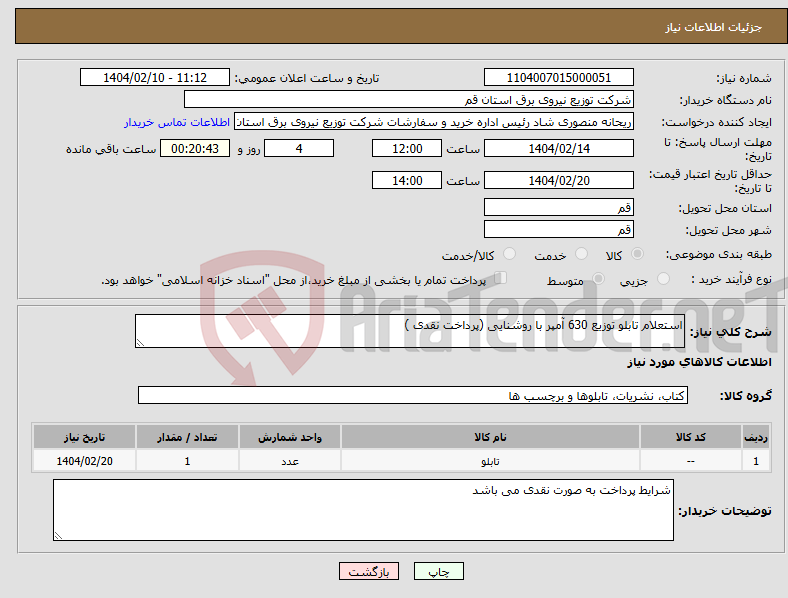
Task: Click the چاپ print button
Action: click(x=439, y=571)
